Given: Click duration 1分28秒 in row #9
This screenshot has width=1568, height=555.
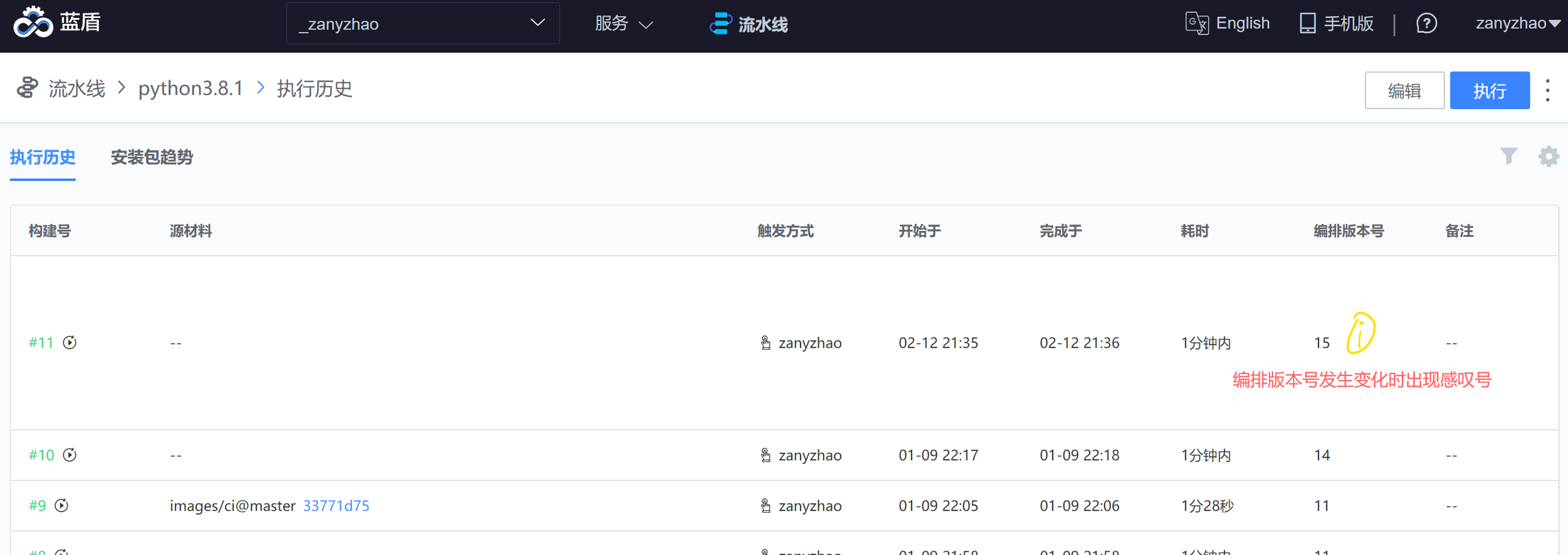Looking at the screenshot, I should point(1207,506).
